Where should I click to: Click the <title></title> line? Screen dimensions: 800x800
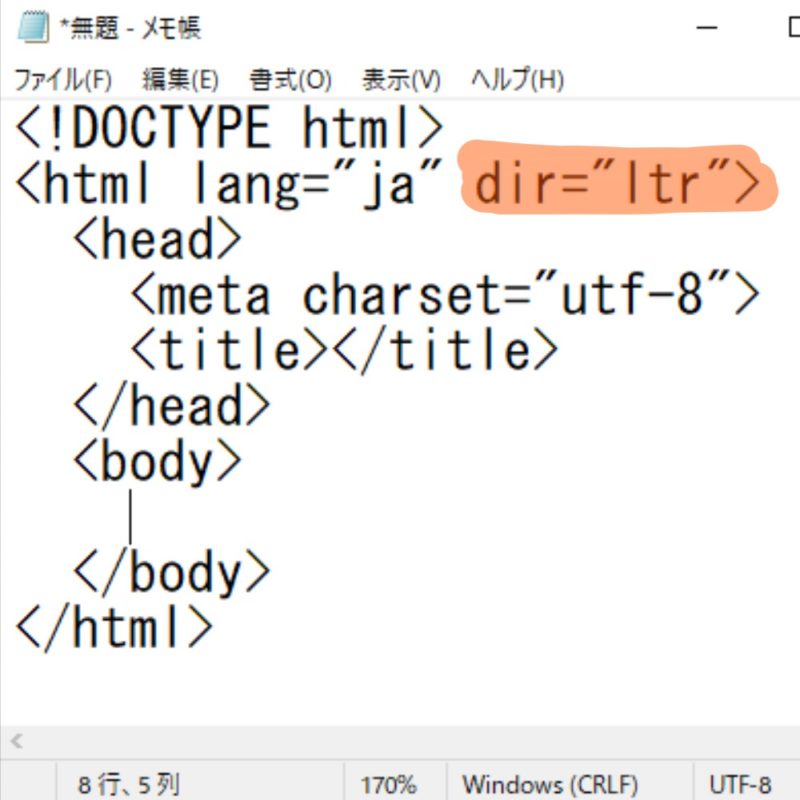(x=344, y=350)
